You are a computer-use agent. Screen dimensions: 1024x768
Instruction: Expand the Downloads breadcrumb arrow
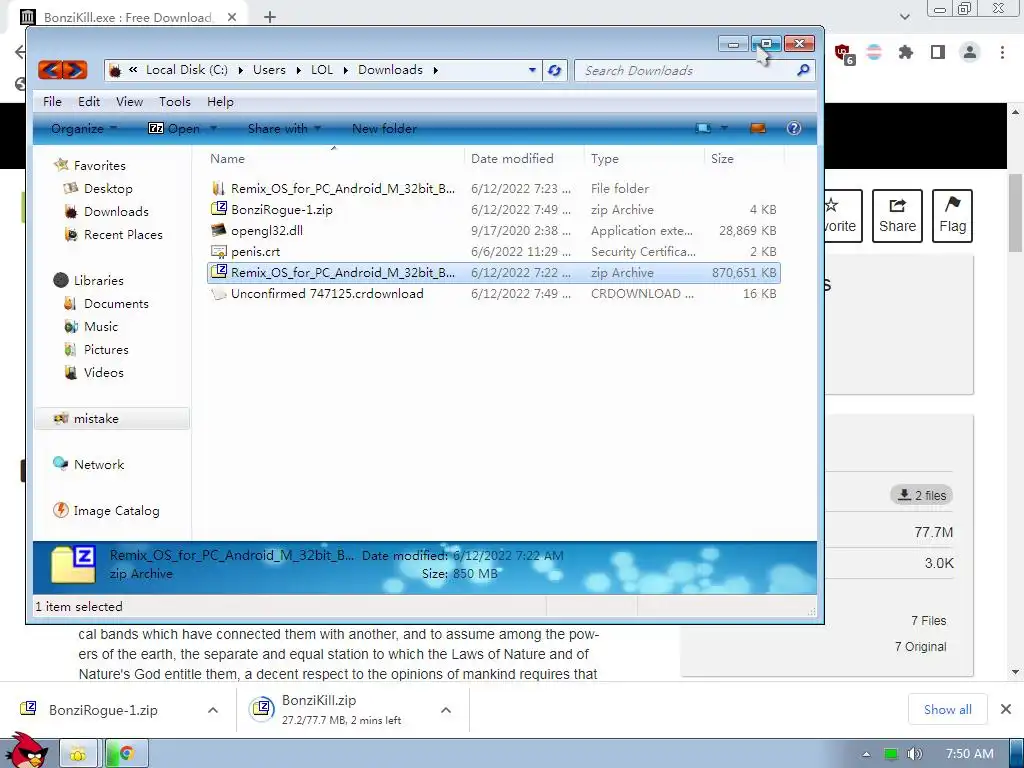tap(436, 70)
